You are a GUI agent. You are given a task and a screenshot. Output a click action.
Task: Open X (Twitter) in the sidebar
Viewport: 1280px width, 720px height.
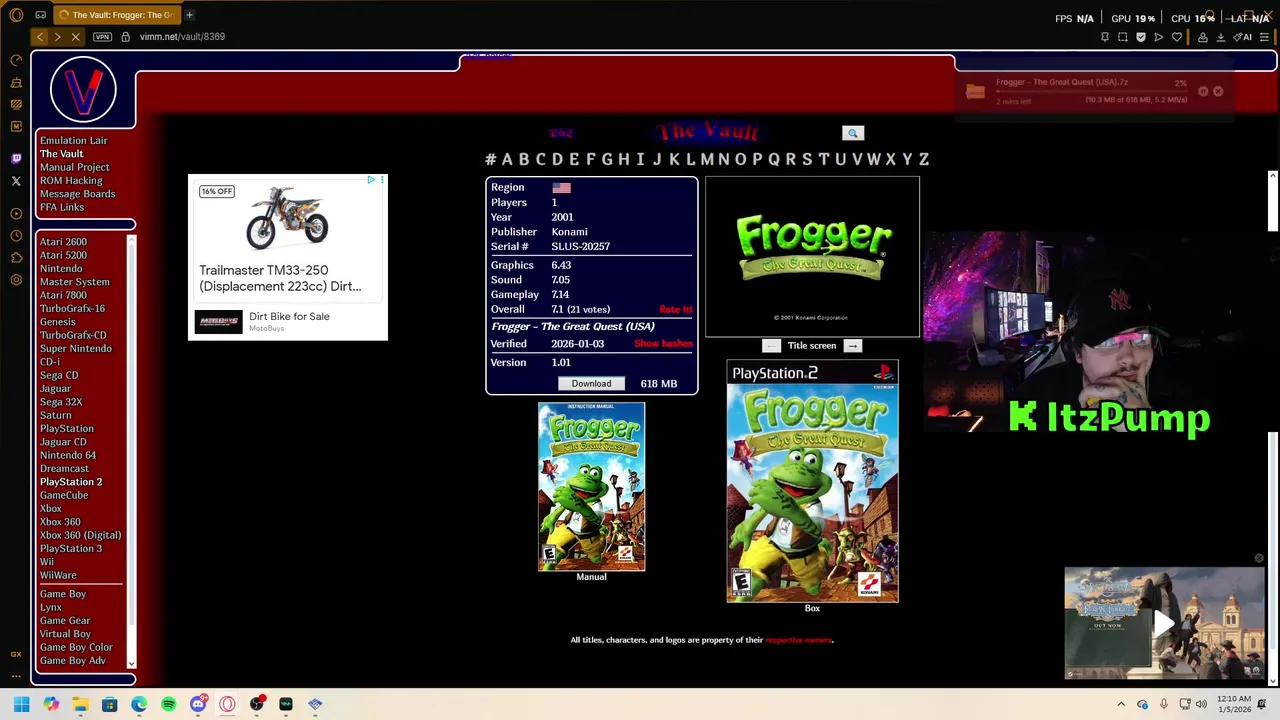point(16,181)
